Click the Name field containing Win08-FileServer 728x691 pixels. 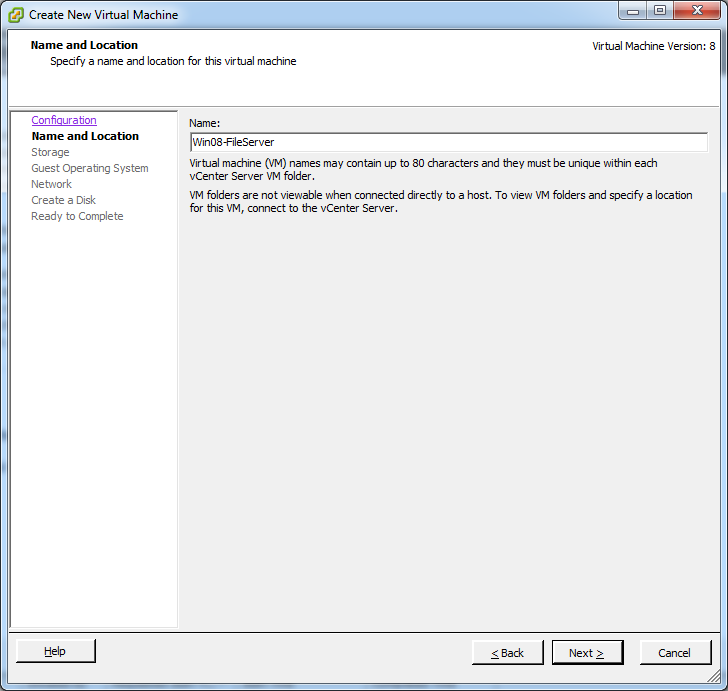coord(448,142)
